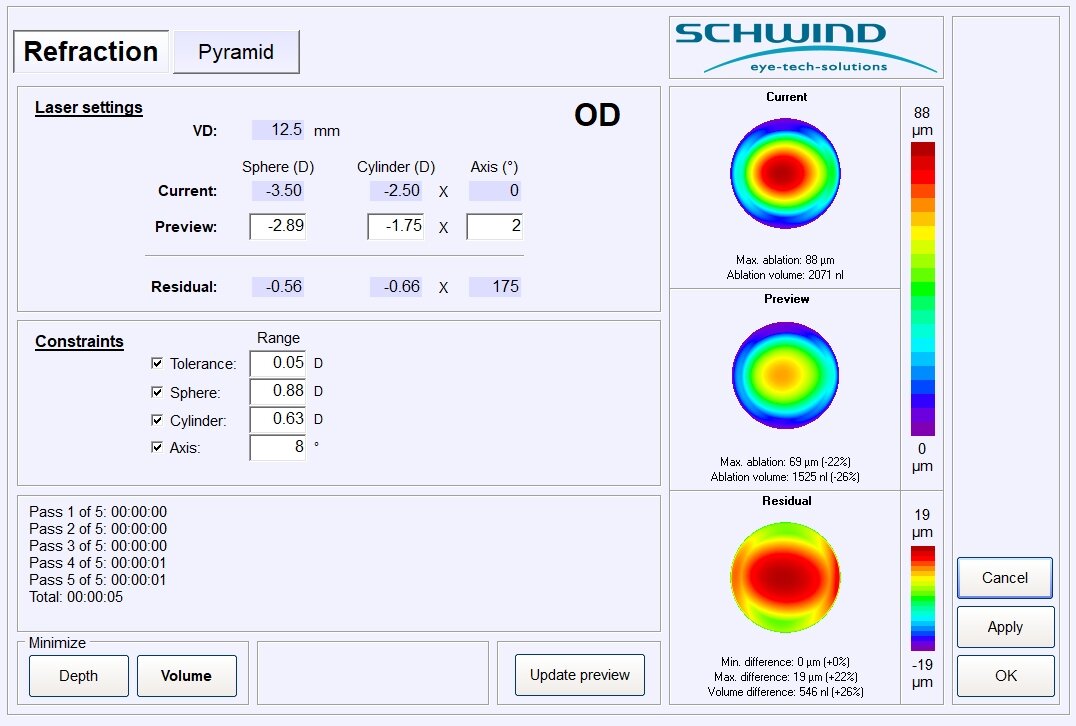Toggle the Axis constraint checkbox
Screen dimensions: 1076x726
(156, 448)
